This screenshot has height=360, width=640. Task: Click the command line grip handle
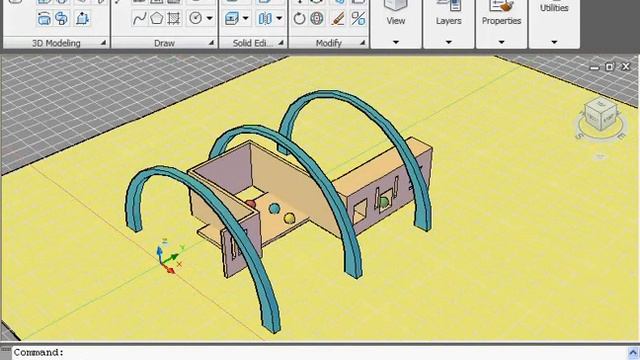click(6, 350)
